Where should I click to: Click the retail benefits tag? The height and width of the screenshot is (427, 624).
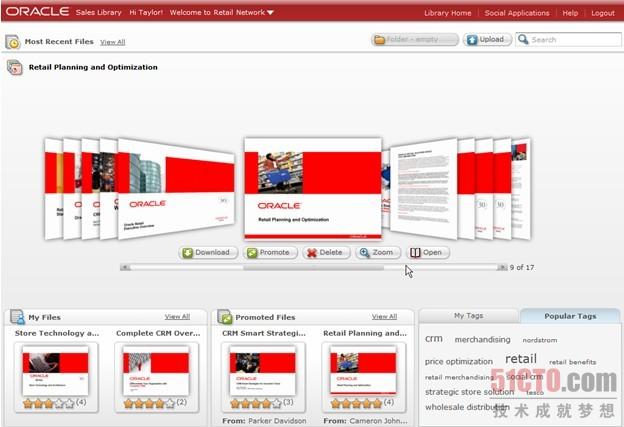pyautogui.click(x=573, y=362)
